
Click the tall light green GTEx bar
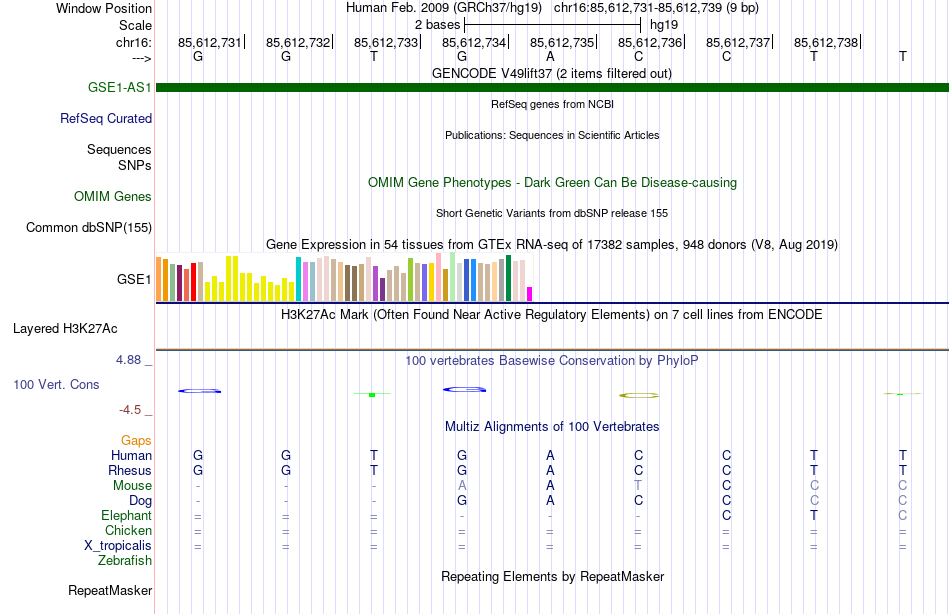pos(453,277)
